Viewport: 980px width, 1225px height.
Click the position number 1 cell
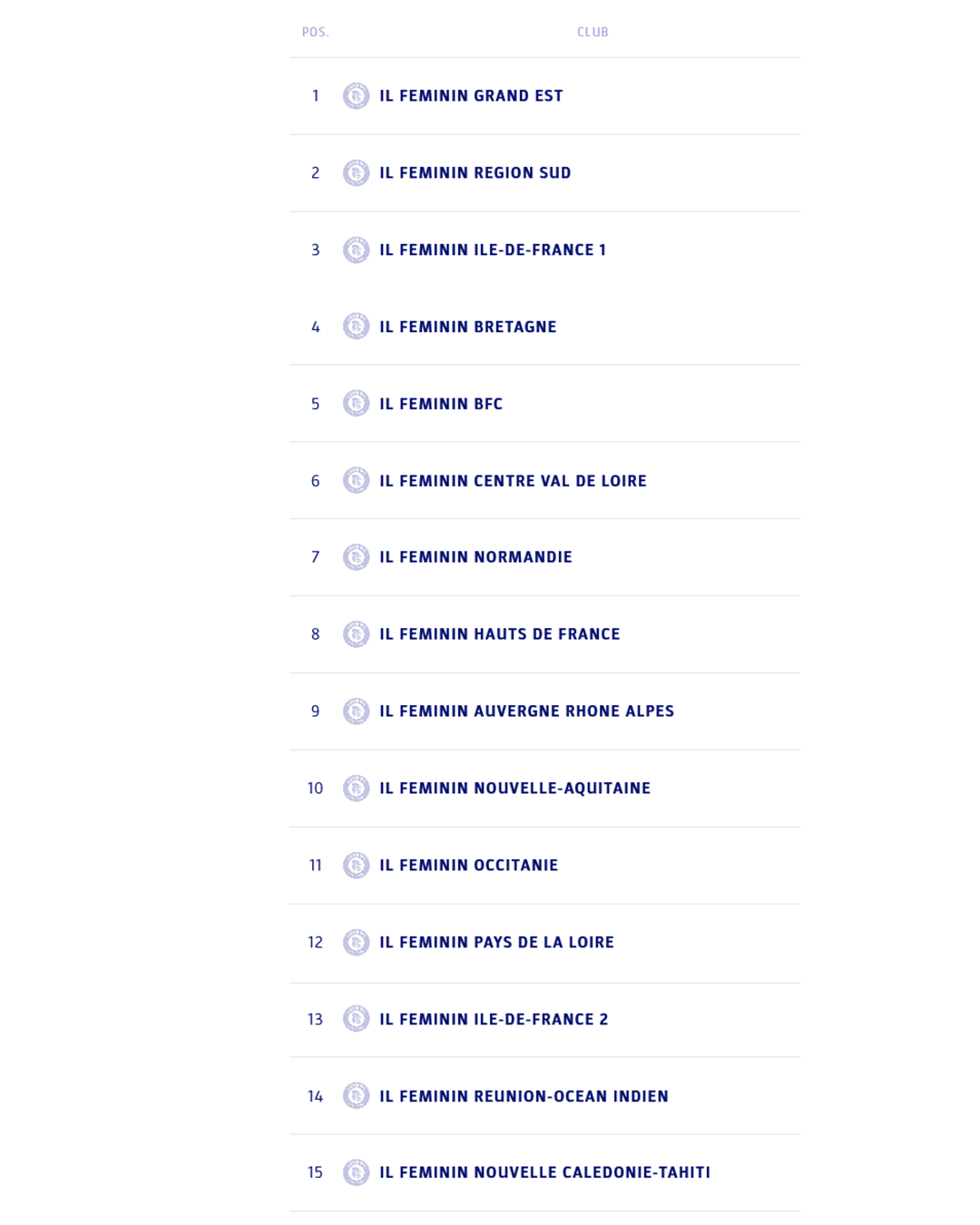[x=315, y=96]
